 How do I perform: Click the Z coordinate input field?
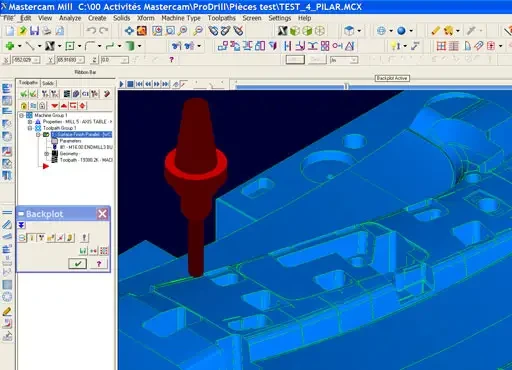(x=114, y=60)
